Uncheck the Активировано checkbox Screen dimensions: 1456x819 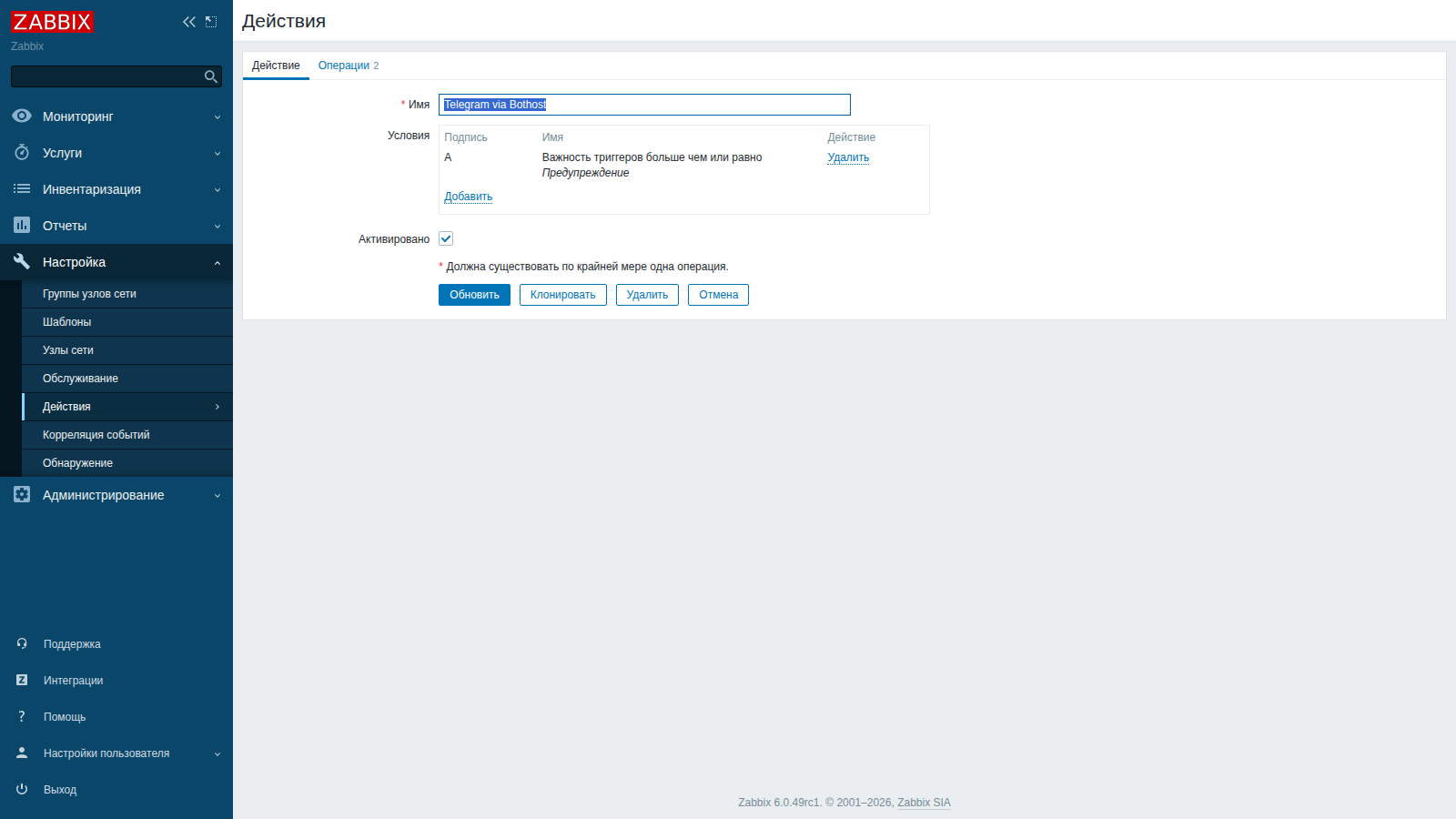point(446,238)
